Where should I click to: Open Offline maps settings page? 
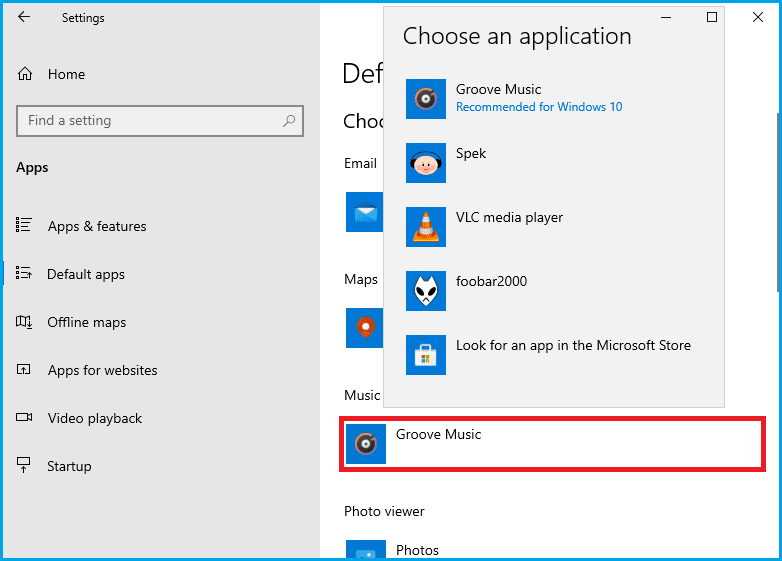tap(86, 322)
